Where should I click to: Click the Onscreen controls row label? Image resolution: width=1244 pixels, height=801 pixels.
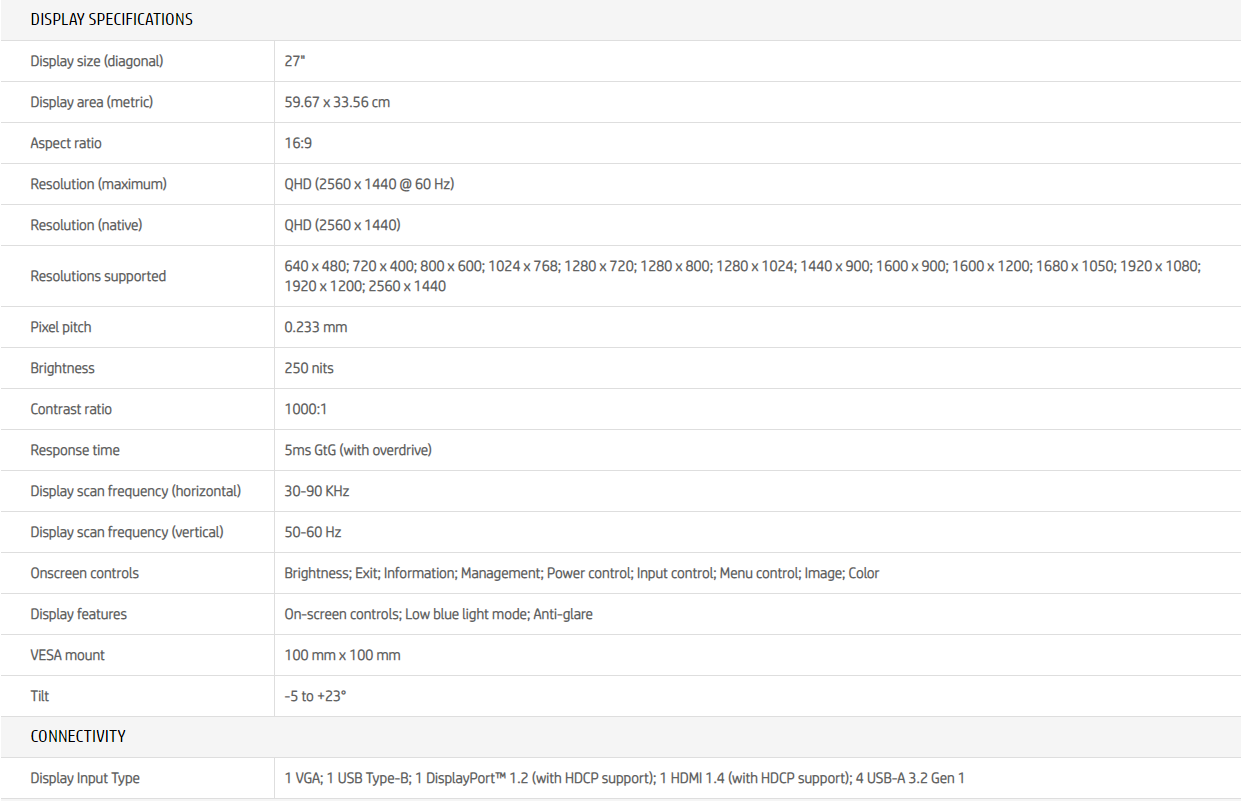(x=84, y=573)
